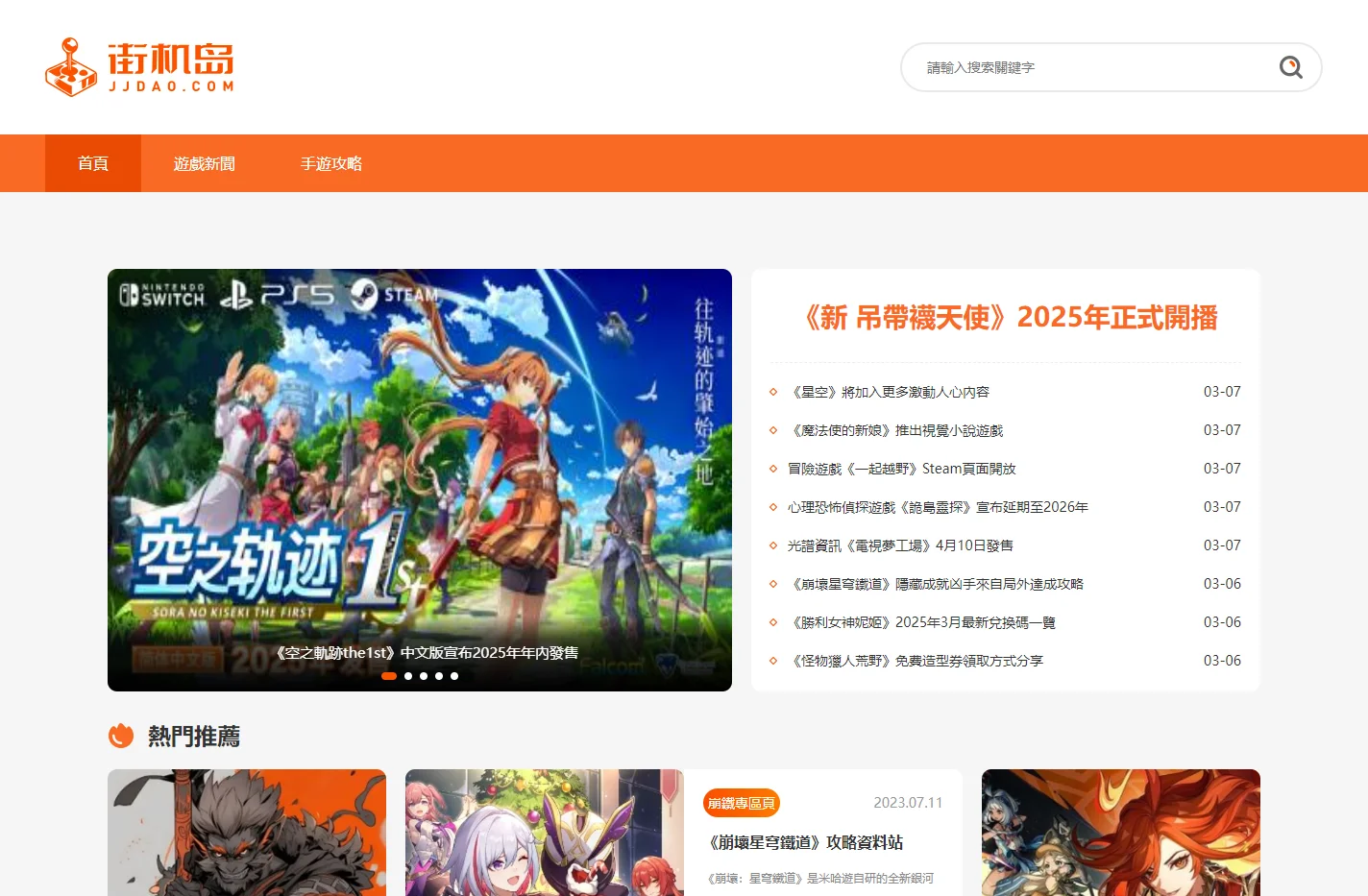Click the JJDAO.COM site logo

point(139,67)
